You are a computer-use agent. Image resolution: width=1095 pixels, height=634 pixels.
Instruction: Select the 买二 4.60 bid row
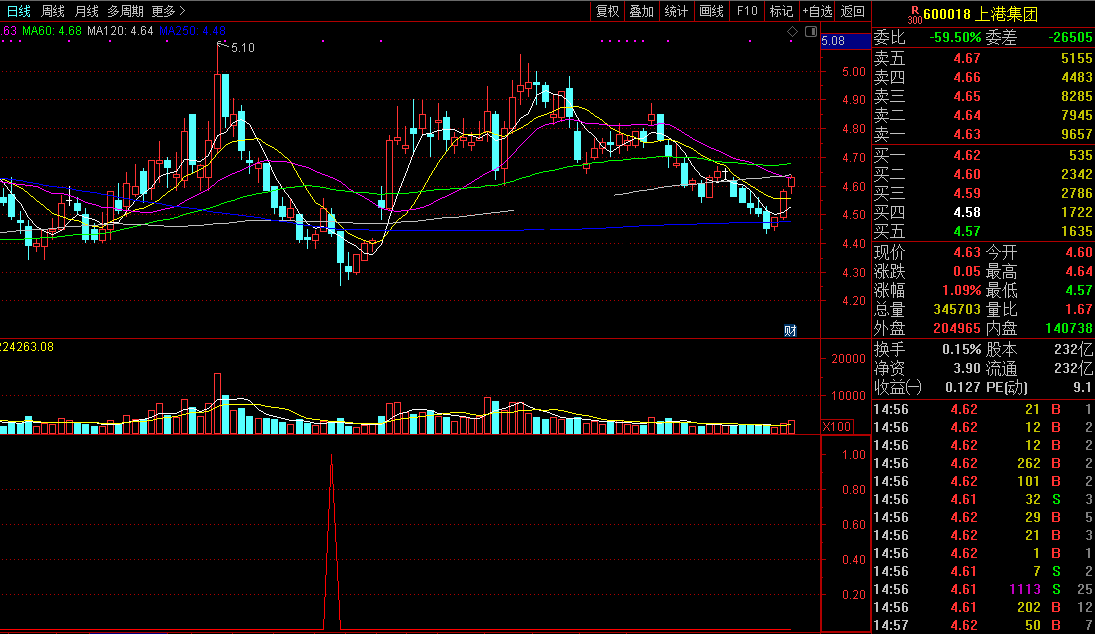tap(983, 174)
